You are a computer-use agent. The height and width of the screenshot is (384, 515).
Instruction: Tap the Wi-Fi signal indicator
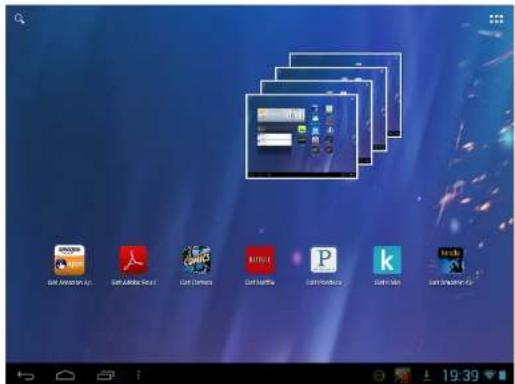click(x=490, y=375)
